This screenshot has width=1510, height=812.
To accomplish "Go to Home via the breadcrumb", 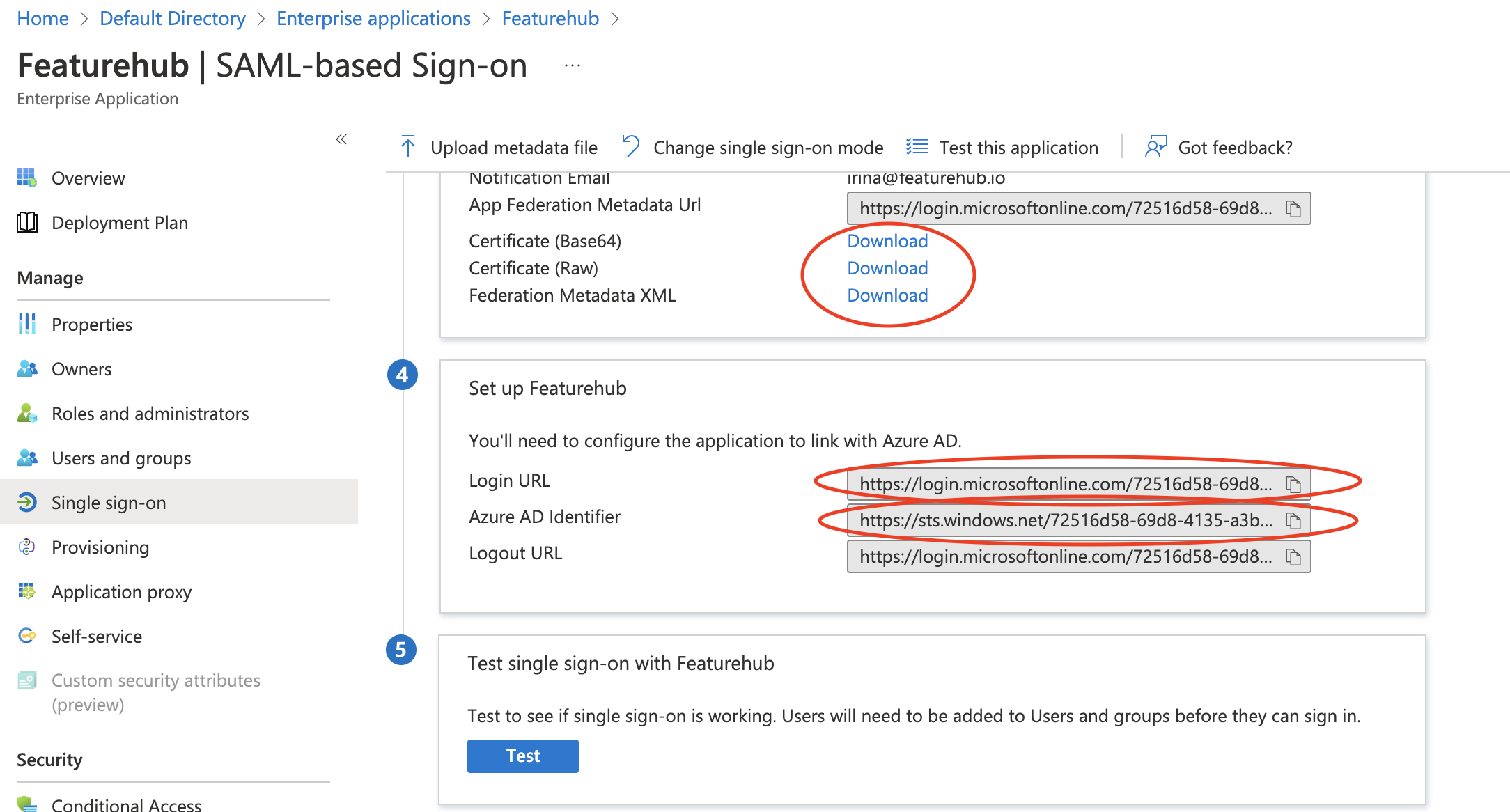I will tap(42, 18).
